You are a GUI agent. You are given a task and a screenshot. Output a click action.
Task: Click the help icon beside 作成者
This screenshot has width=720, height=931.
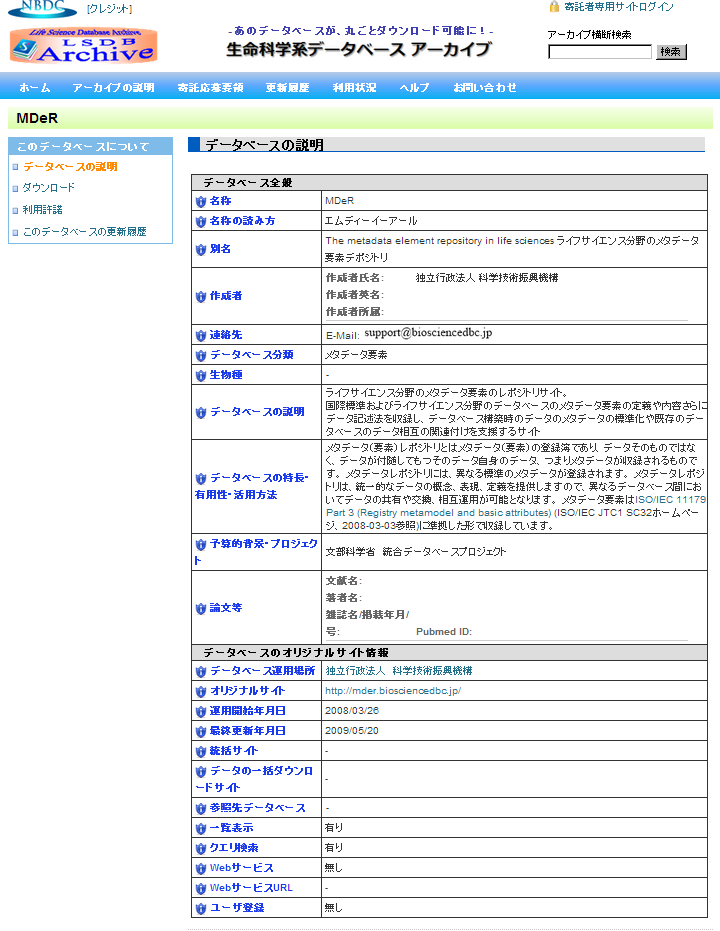tap(201, 296)
